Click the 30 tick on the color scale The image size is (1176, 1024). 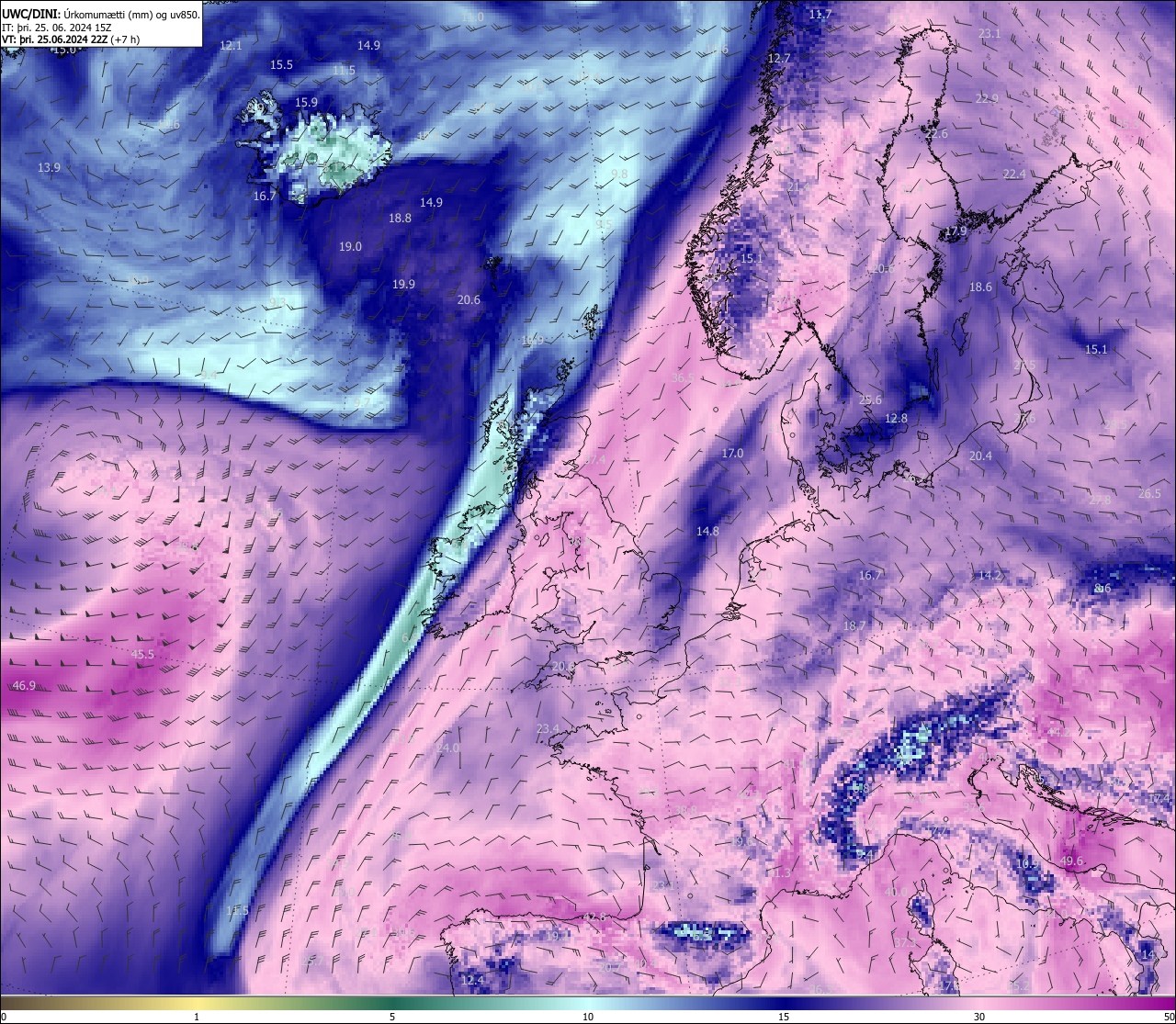[979, 1017]
